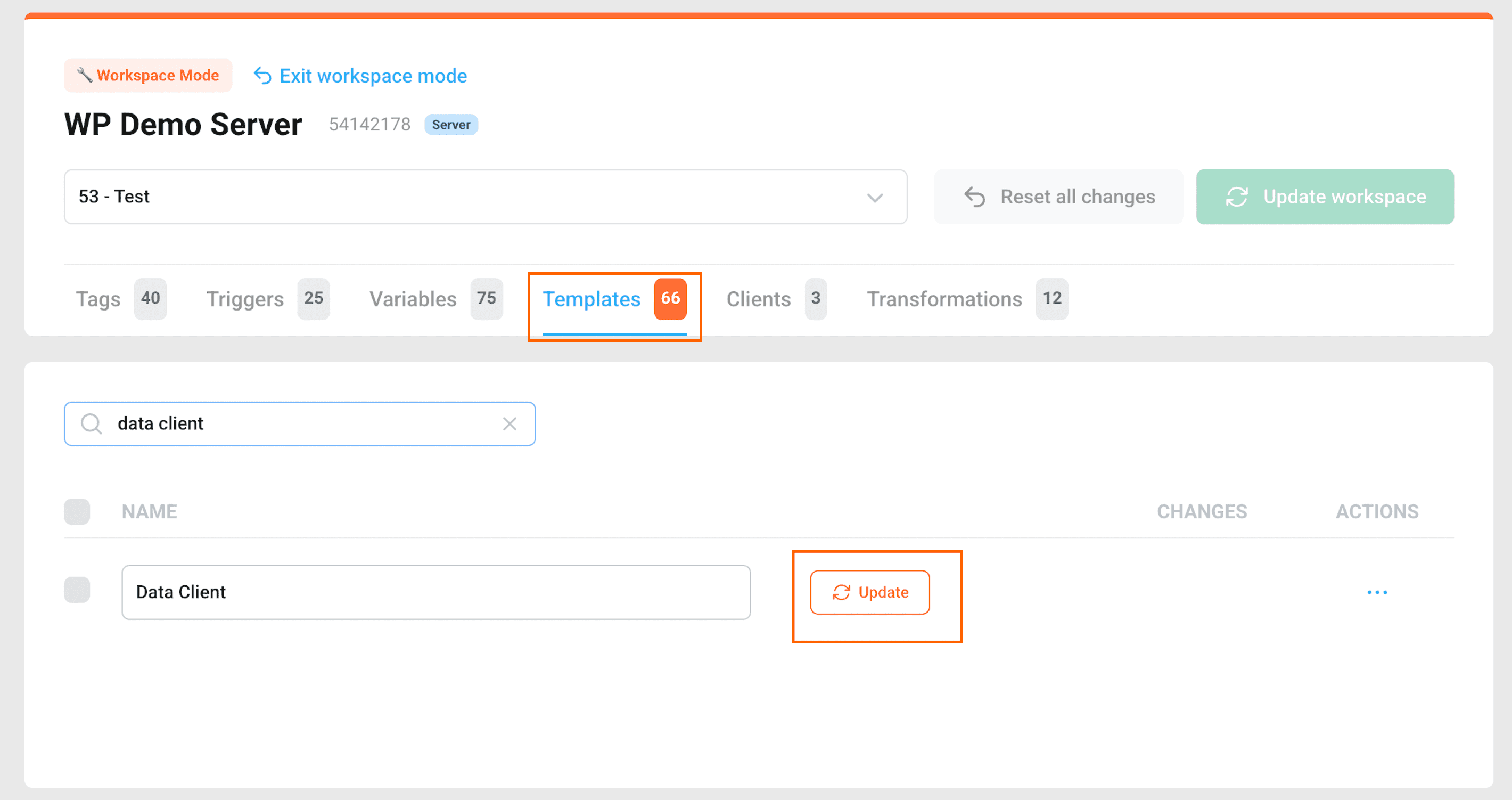
Task: Click Exit workspace mode link
Action: click(x=373, y=76)
